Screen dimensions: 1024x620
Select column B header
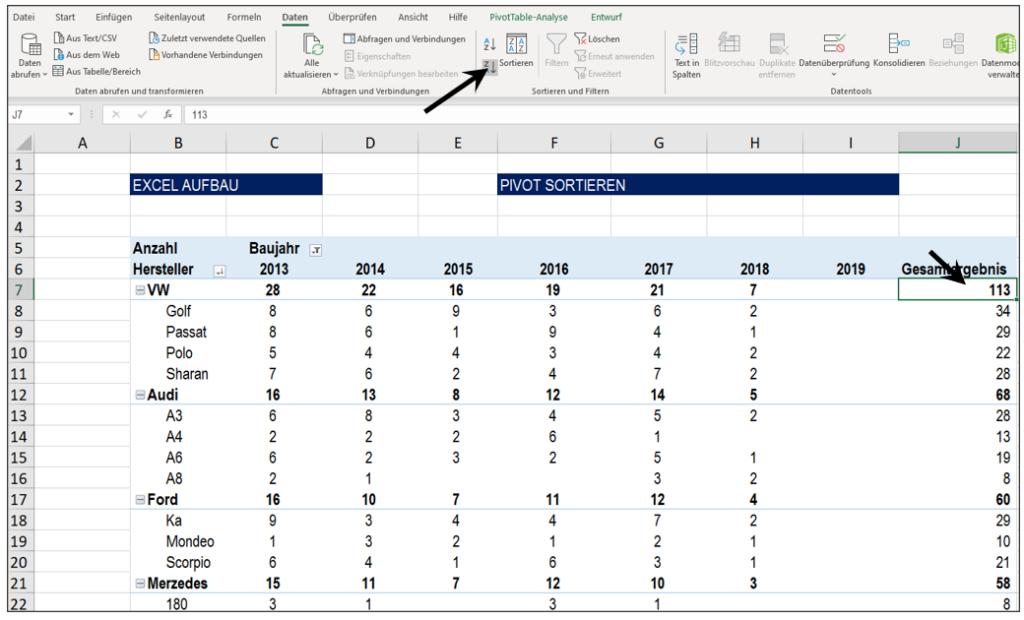[178, 143]
